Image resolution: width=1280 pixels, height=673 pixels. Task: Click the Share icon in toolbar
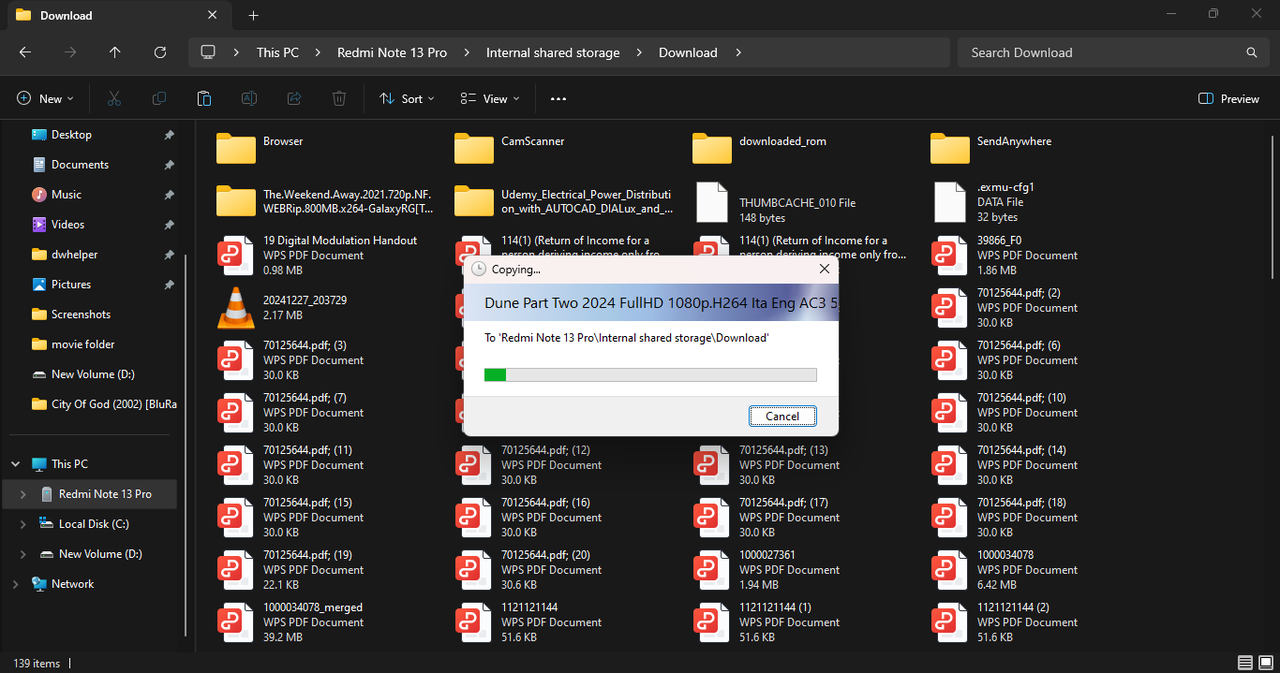(x=294, y=99)
